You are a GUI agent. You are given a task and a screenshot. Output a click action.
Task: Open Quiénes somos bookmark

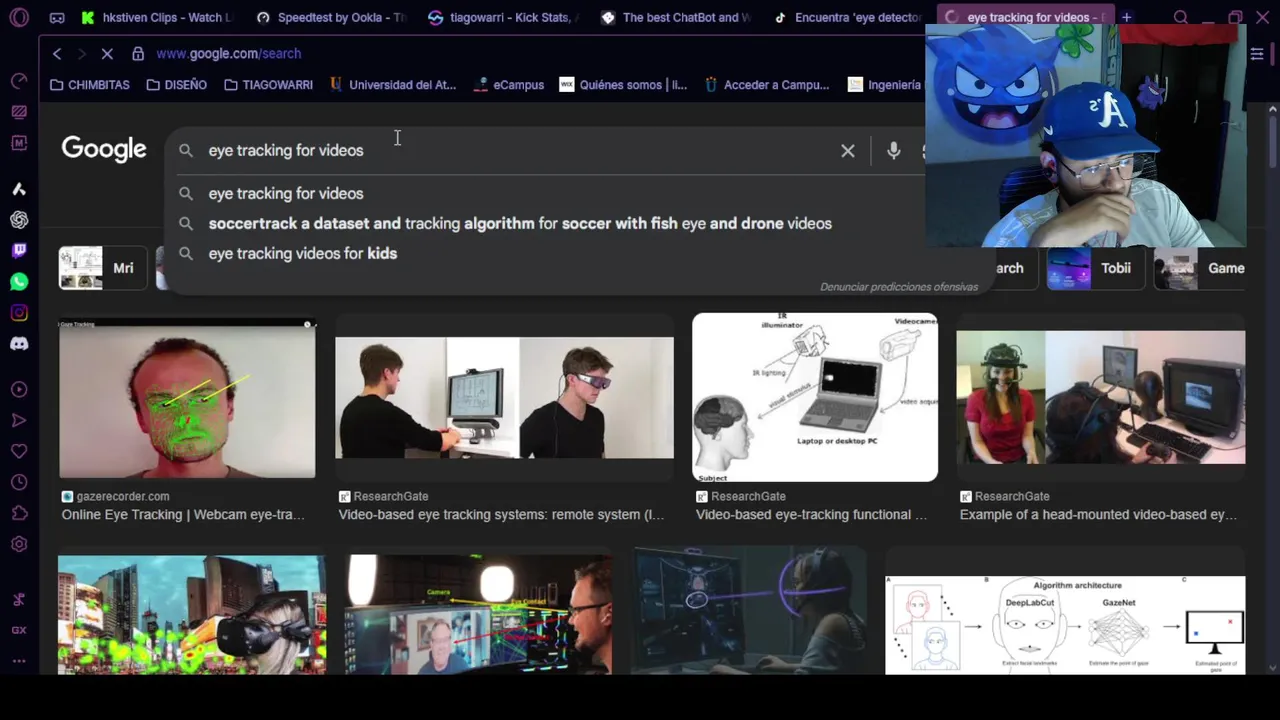(623, 85)
